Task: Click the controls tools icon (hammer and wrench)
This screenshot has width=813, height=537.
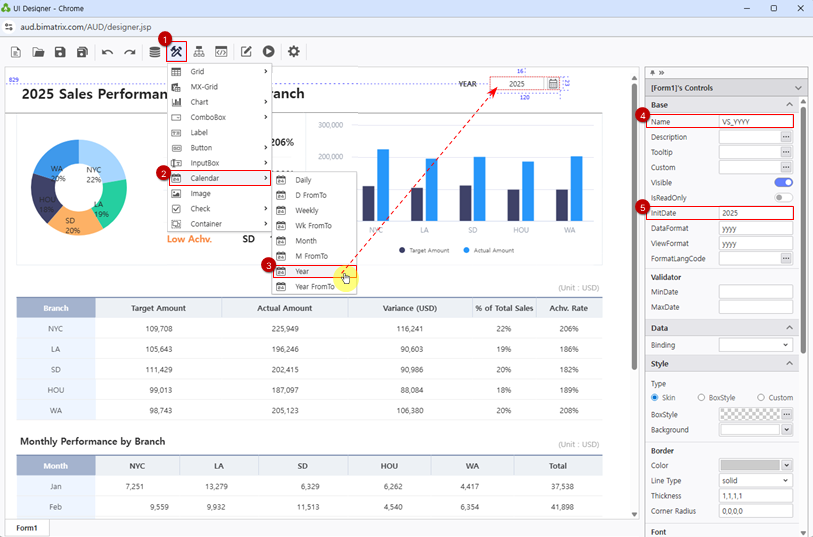Action: click(x=177, y=52)
